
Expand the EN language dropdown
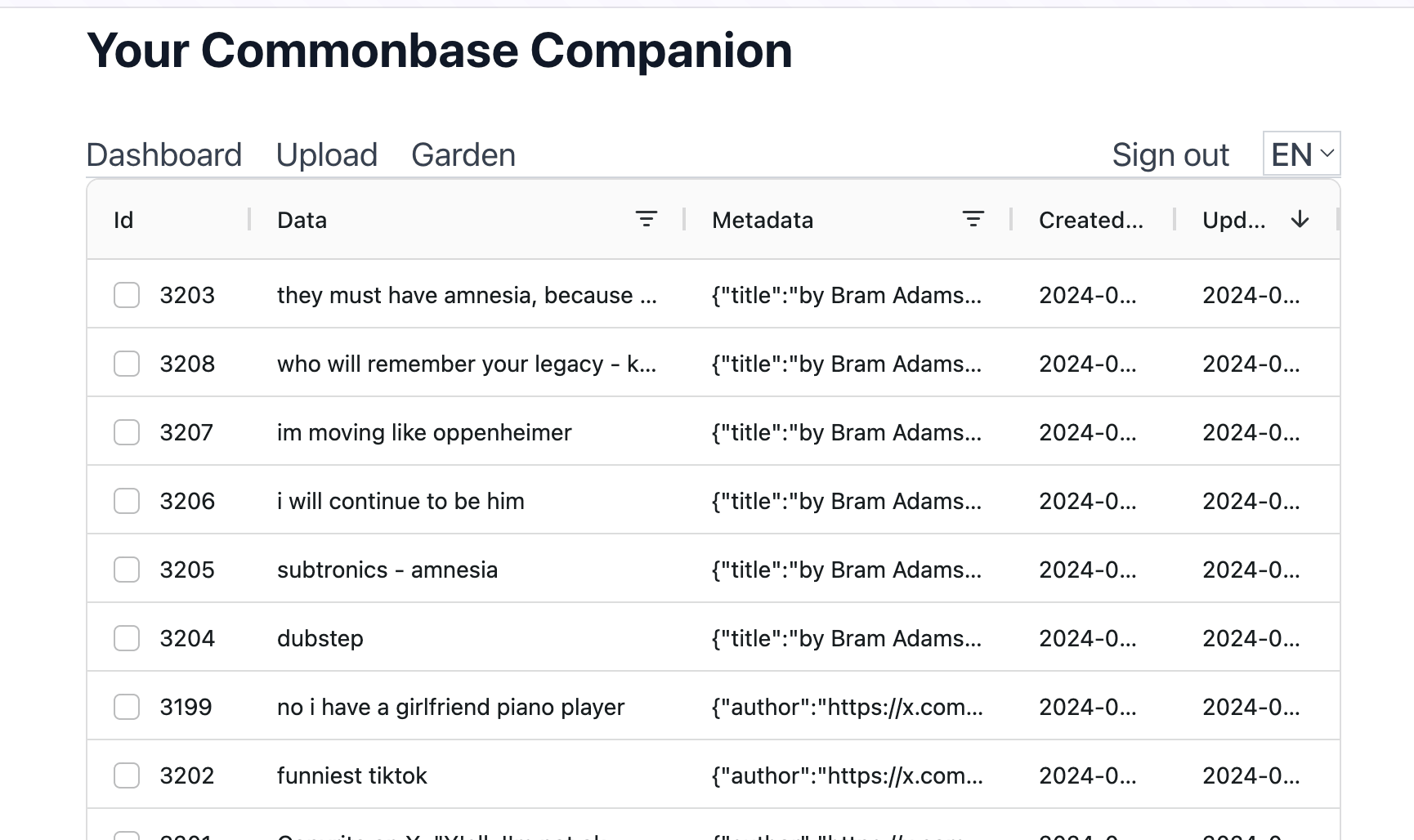[x=1301, y=154]
